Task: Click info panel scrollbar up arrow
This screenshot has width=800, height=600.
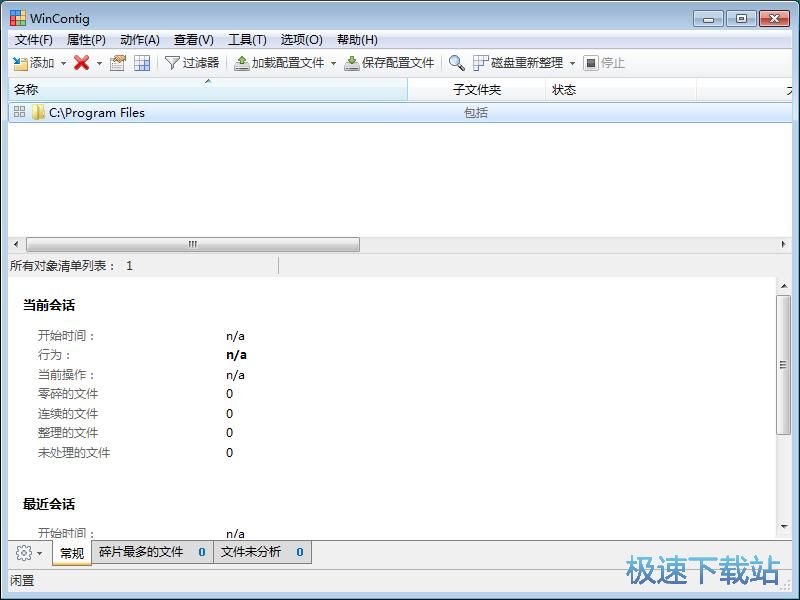Action: pos(783,286)
